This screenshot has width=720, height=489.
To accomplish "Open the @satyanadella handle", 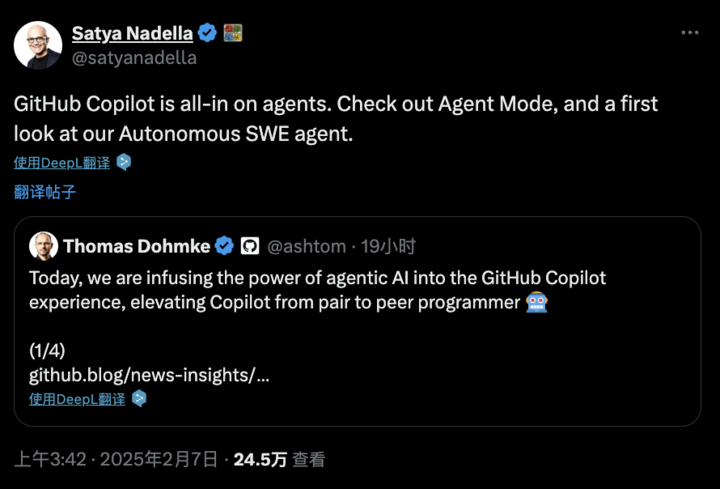I will (134, 57).
